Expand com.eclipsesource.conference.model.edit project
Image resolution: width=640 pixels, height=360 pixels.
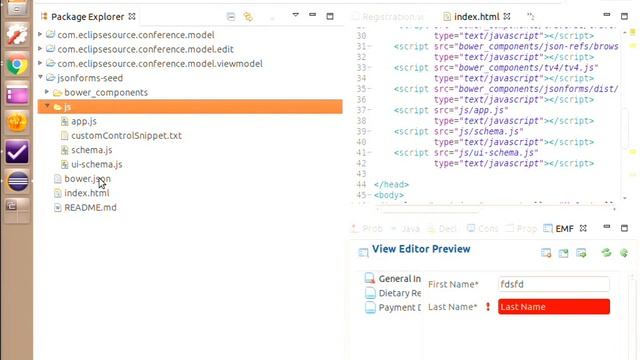click(40, 49)
